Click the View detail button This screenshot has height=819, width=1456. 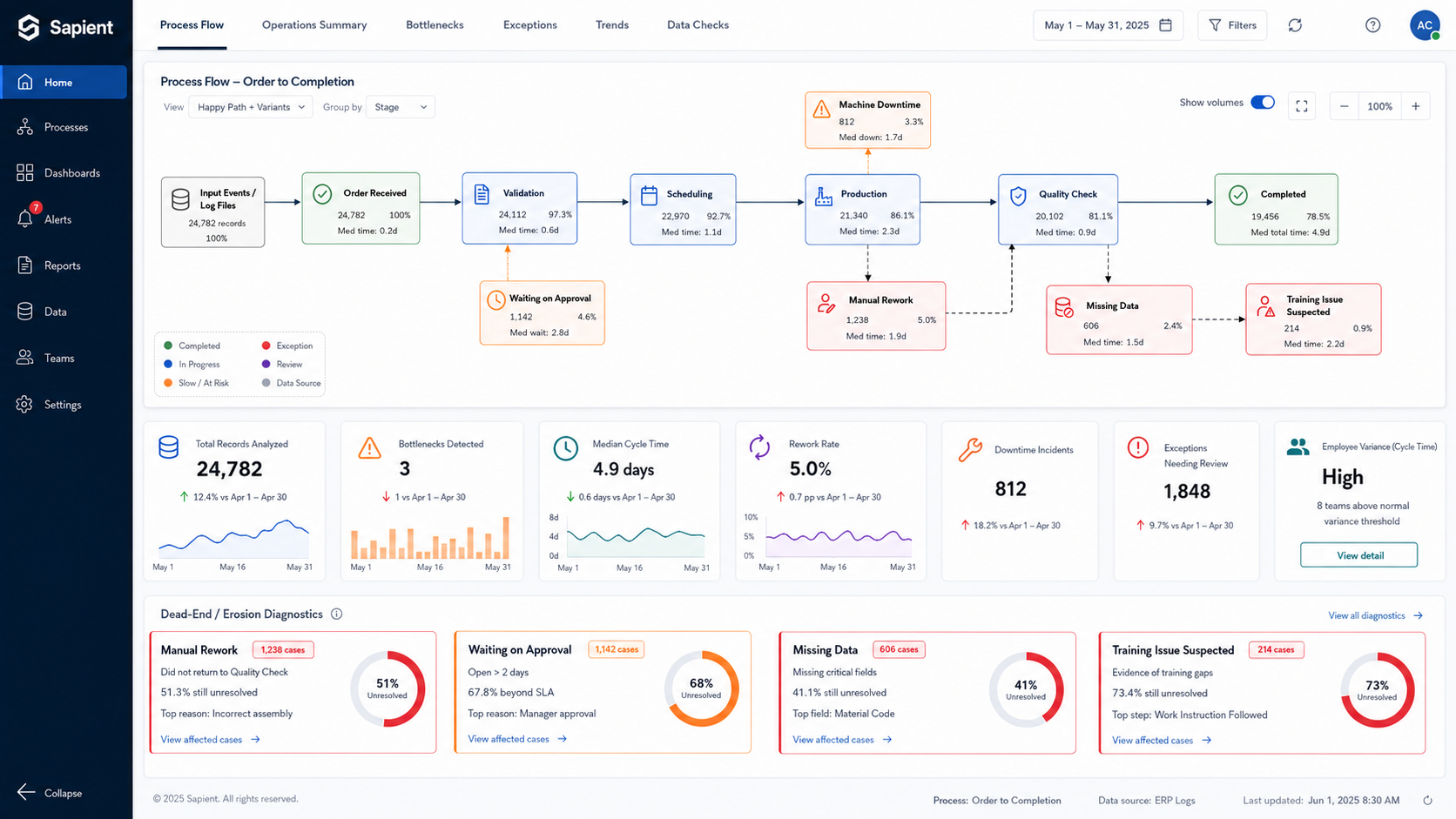pyautogui.click(x=1358, y=555)
